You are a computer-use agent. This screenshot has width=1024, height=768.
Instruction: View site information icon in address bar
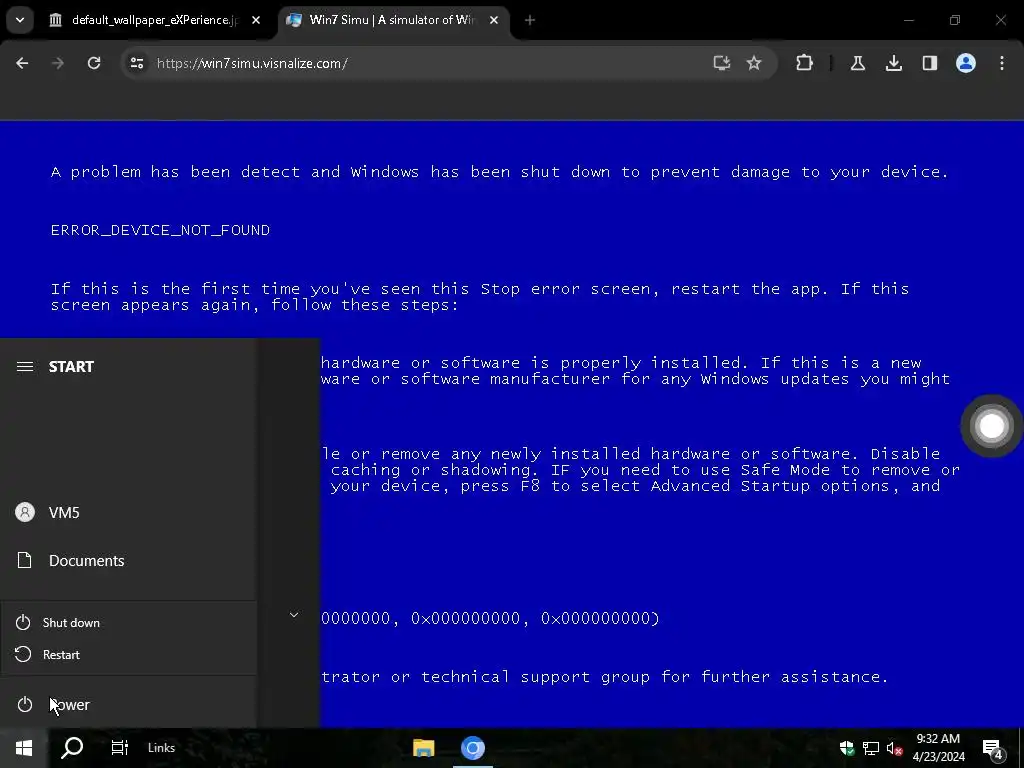click(x=136, y=63)
